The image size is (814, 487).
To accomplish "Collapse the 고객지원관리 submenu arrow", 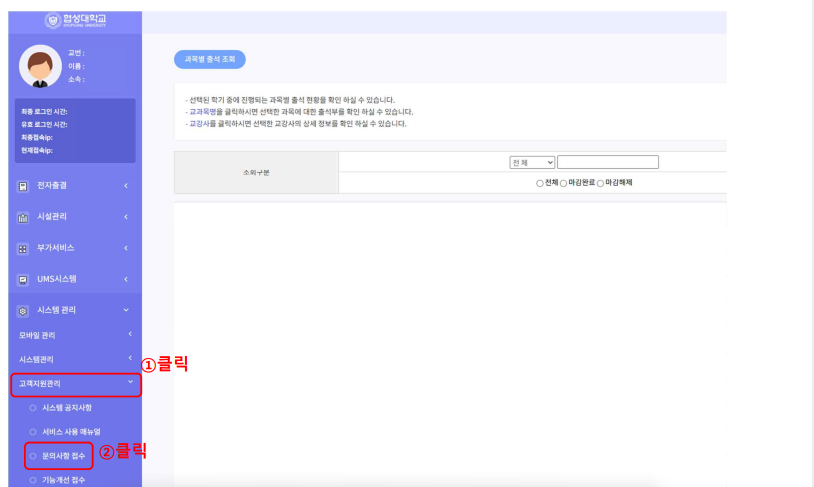I will point(130,382).
